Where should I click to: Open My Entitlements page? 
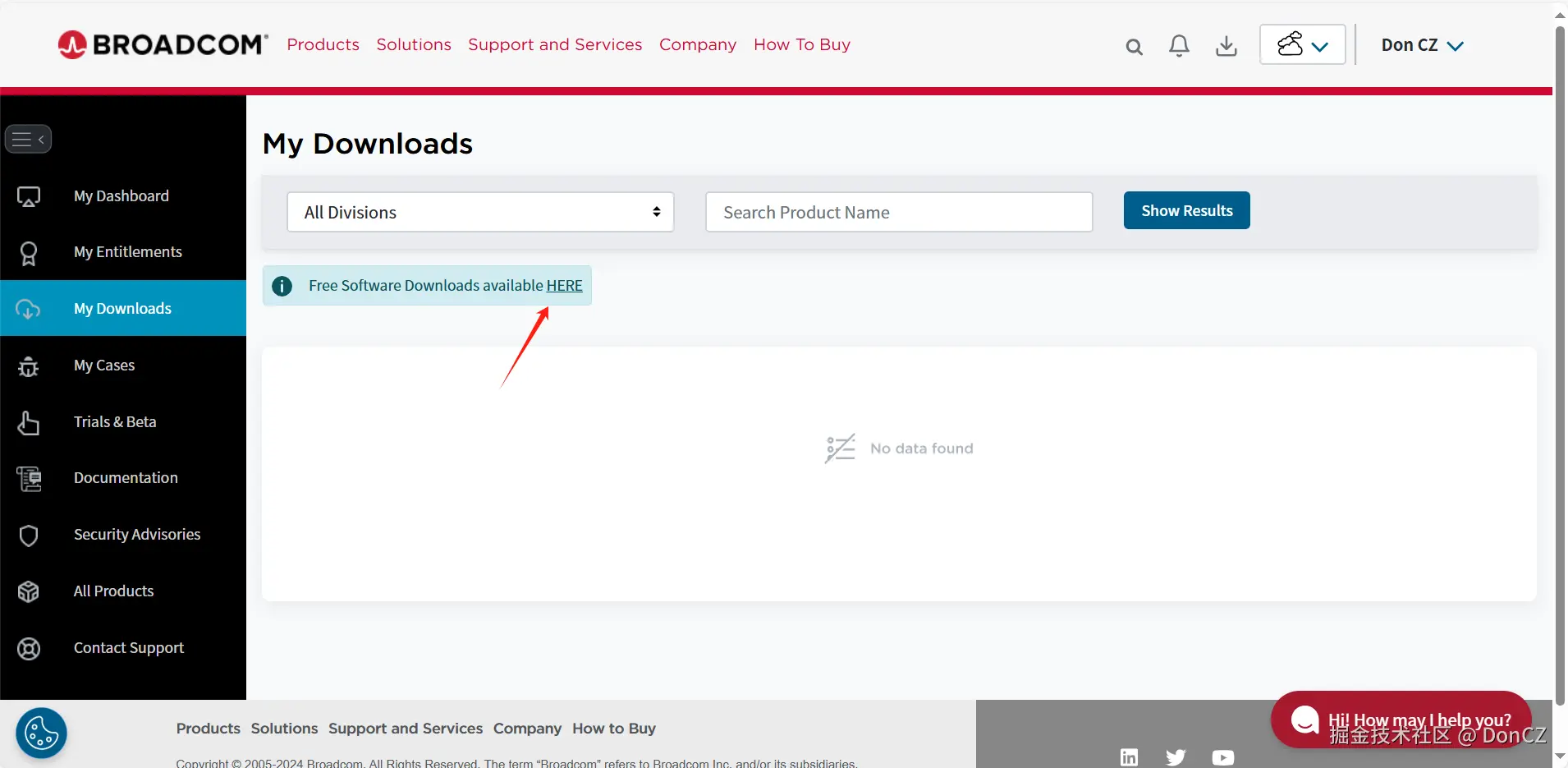(128, 251)
